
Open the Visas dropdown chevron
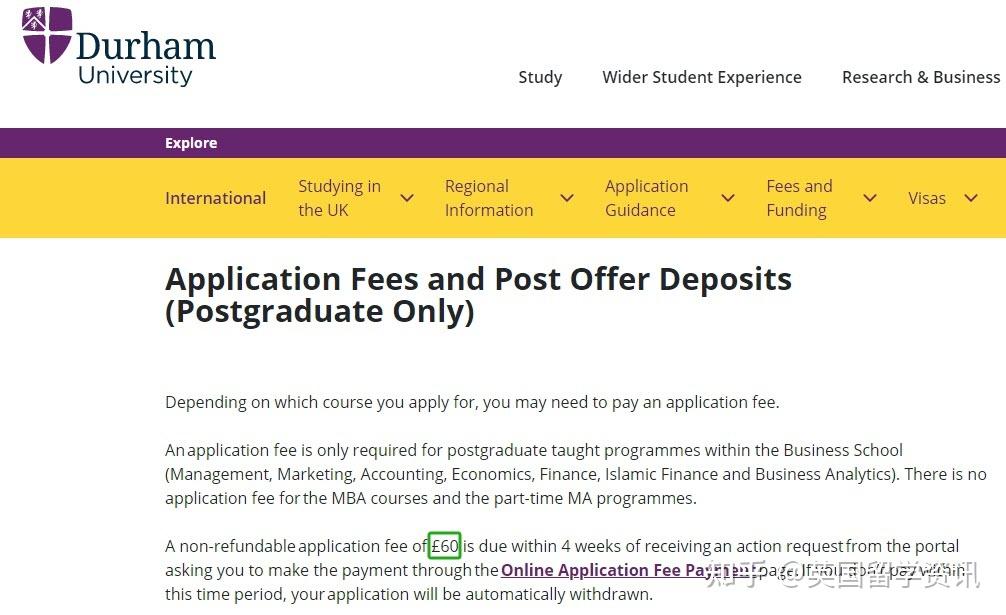pyautogui.click(x=971, y=198)
